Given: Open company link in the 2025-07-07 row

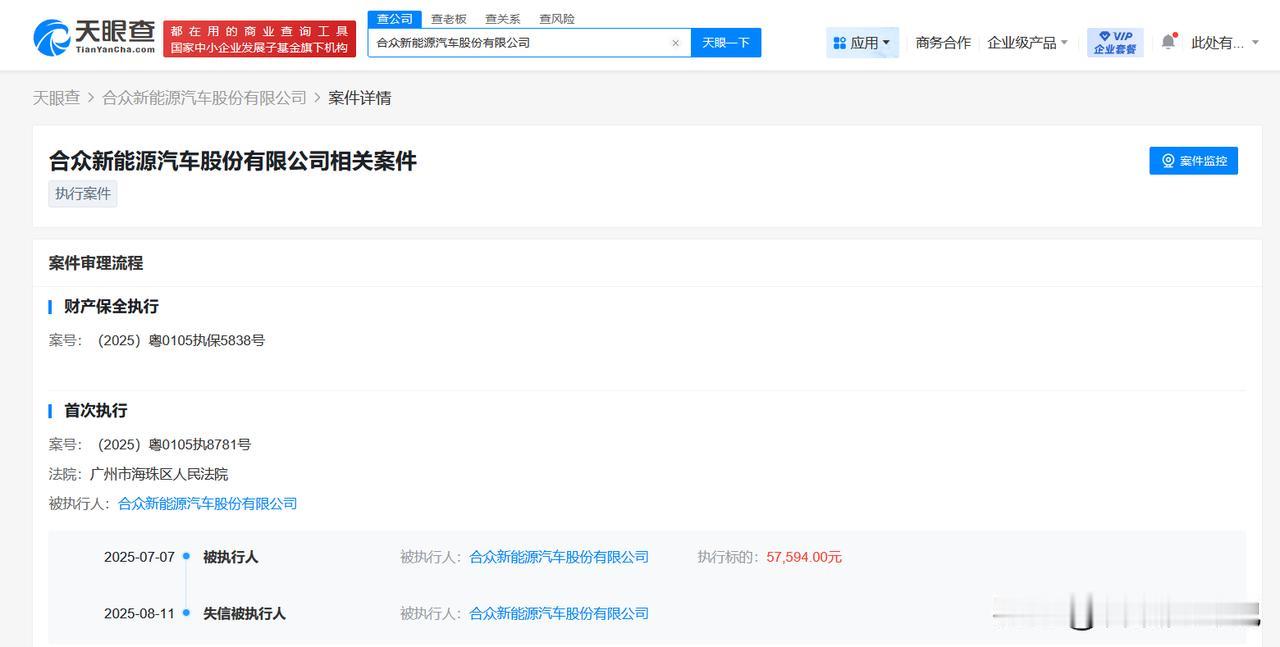Looking at the screenshot, I should tap(559, 557).
